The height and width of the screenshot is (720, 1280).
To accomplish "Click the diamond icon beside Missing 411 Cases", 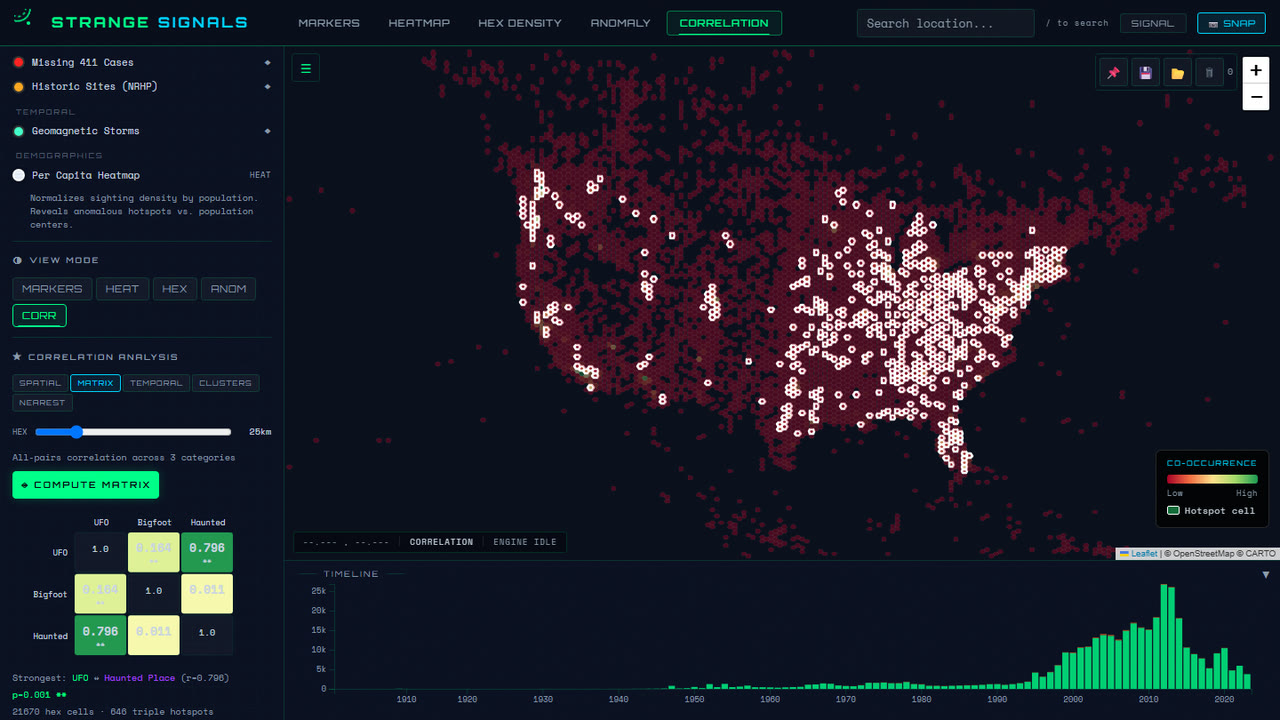I will coord(267,62).
